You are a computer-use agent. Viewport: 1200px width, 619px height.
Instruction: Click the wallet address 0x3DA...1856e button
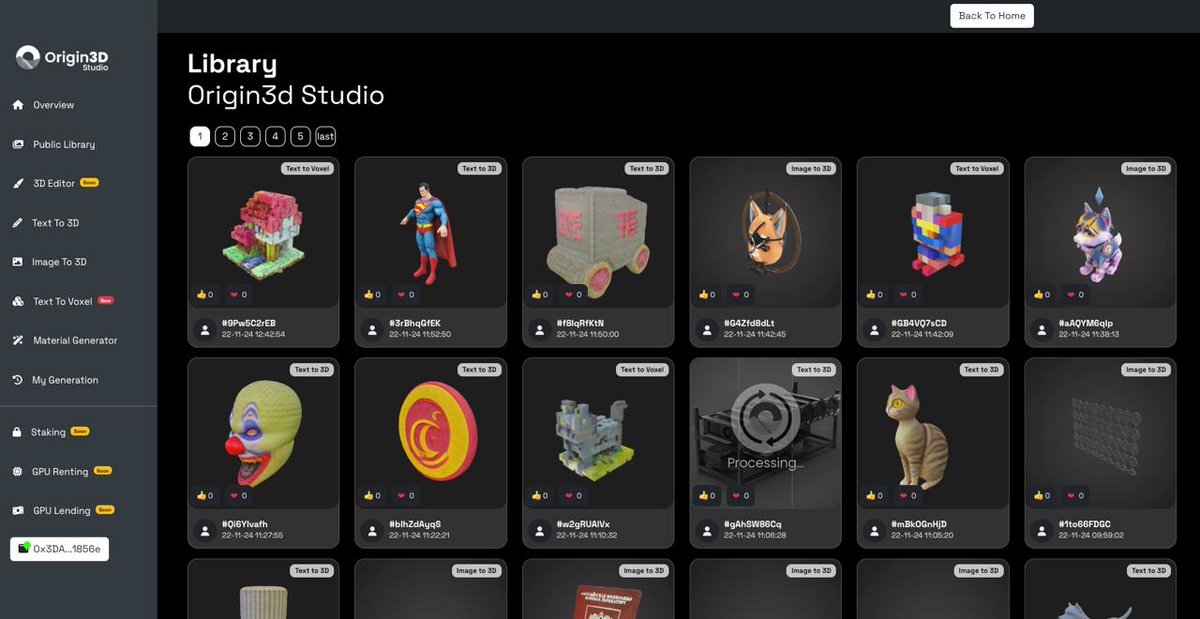(59, 549)
